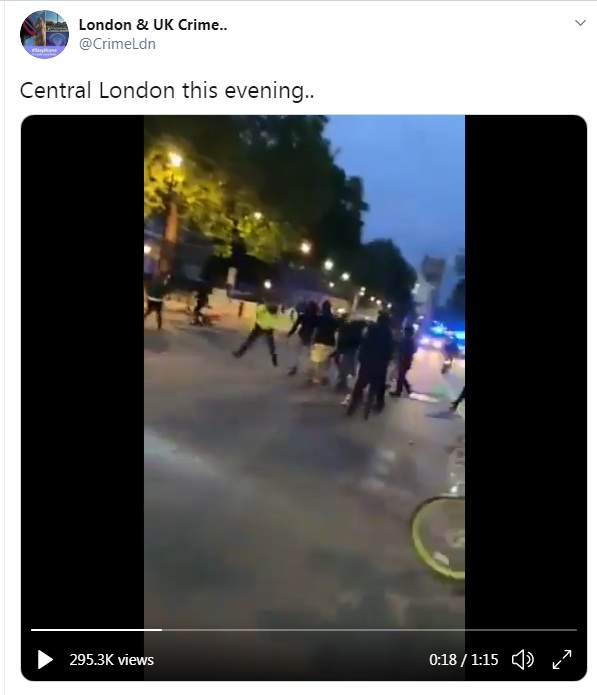This screenshot has height=695, width=597.
Task: Click the person in the hi-vis jacket
Action: point(261,332)
